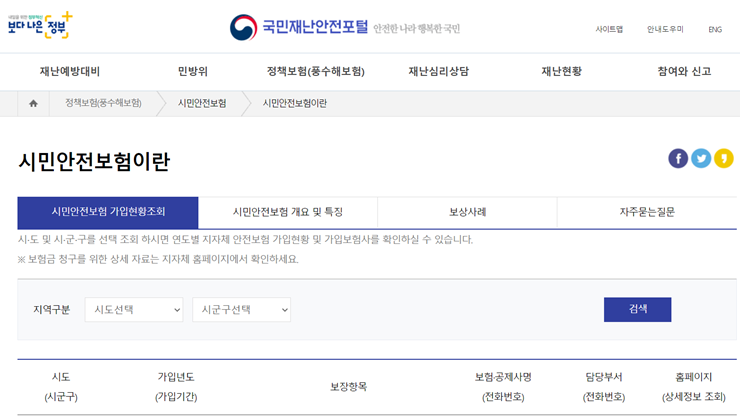
Task: Click 시민안전보험이란 breadcrumb item
Action: 294,103
